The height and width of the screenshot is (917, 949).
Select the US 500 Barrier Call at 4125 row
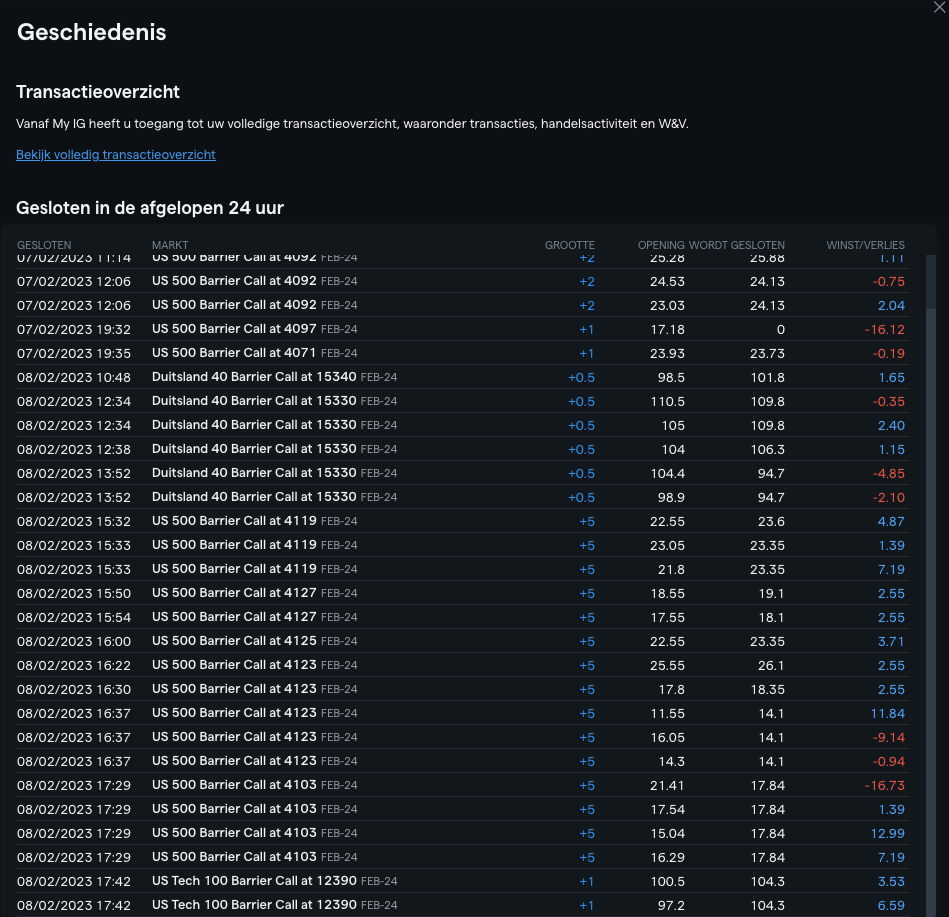234,641
